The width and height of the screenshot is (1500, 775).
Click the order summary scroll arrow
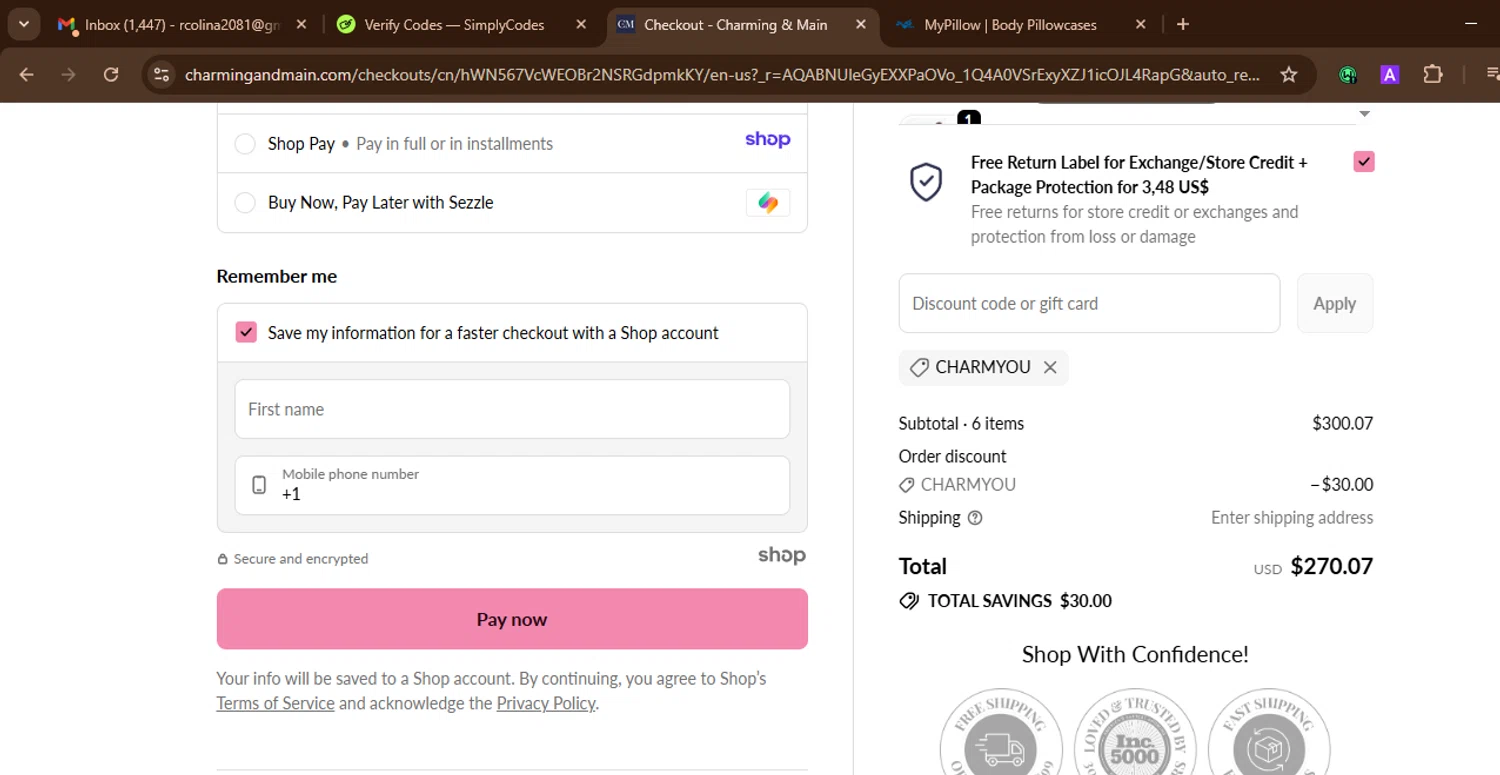coord(1365,114)
